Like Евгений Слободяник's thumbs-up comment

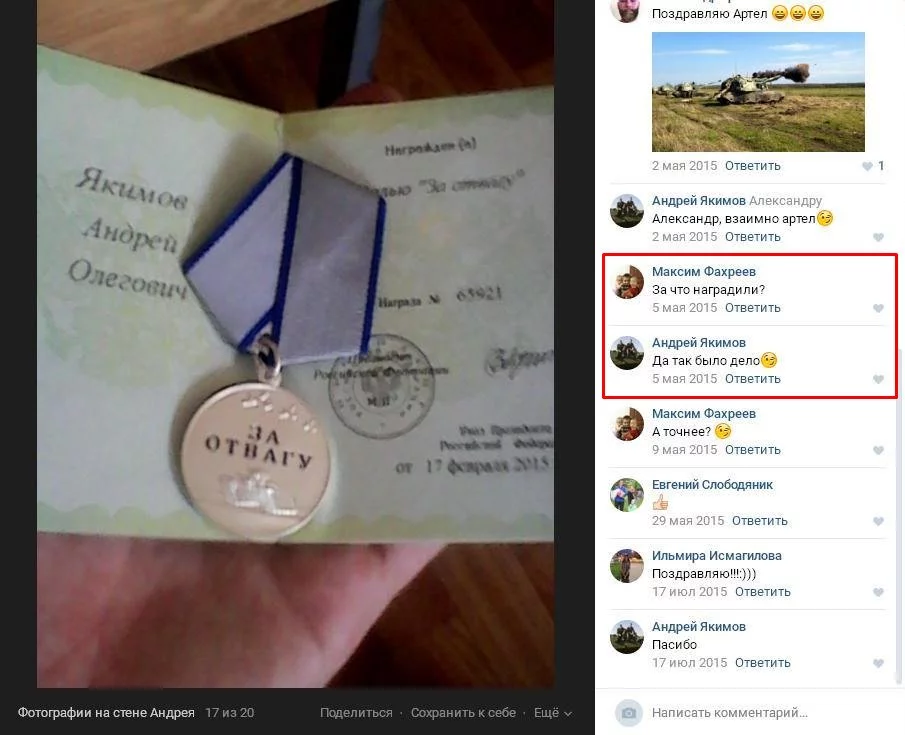pyautogui.click(x=878, y=521)
